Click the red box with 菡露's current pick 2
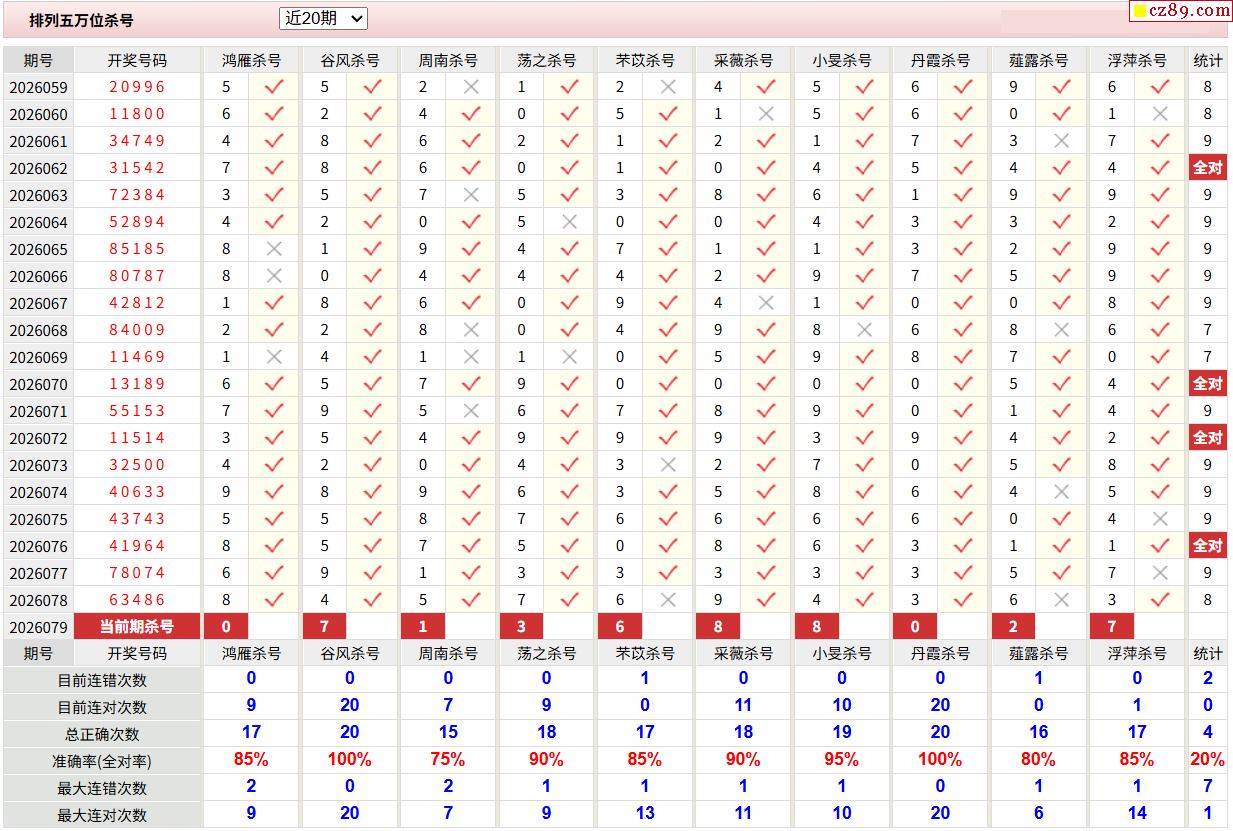The height and width of the screenshot is (831, 1233). click(x=1013, y=627)
